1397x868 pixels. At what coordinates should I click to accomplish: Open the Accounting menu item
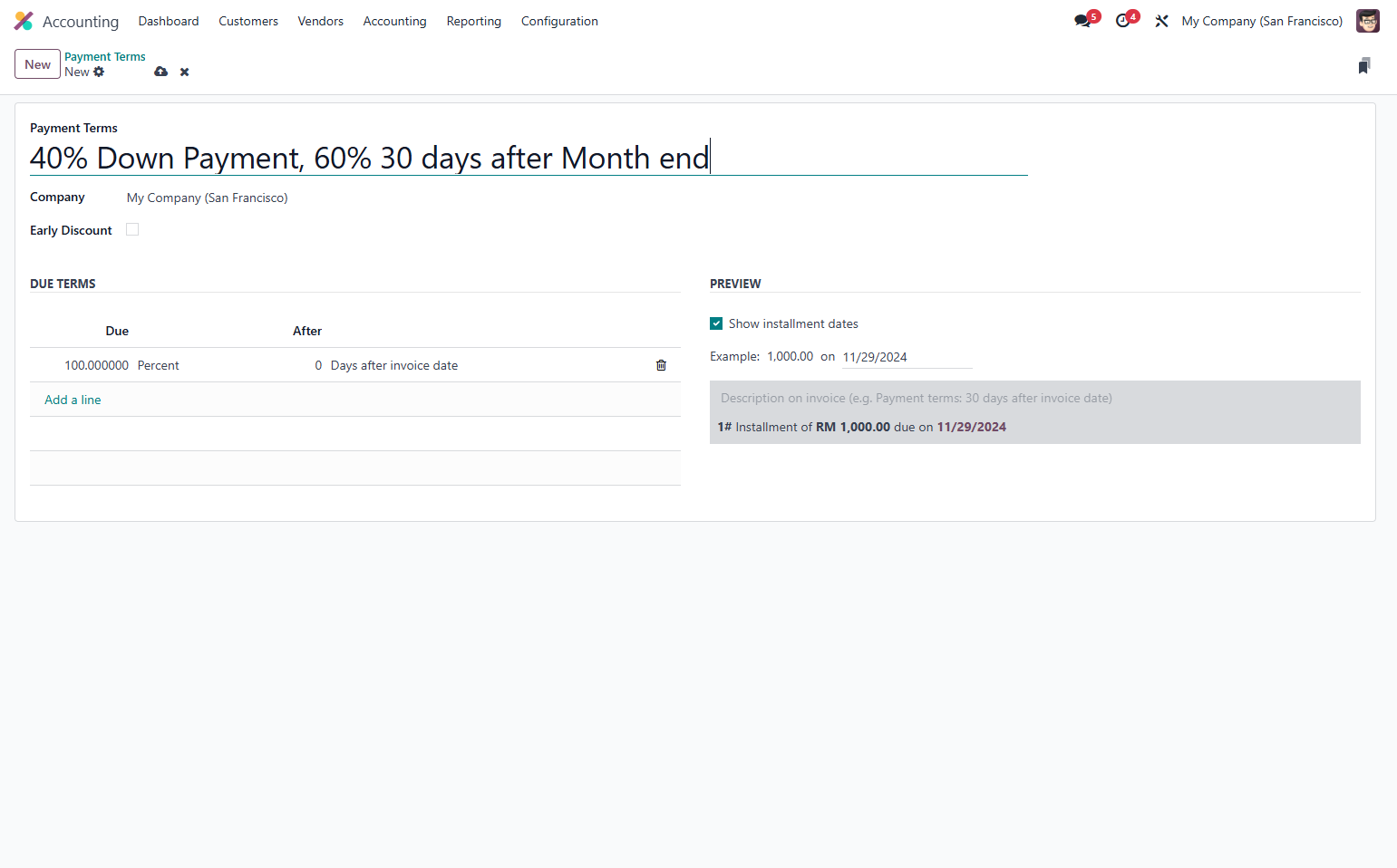coord(394,21)
